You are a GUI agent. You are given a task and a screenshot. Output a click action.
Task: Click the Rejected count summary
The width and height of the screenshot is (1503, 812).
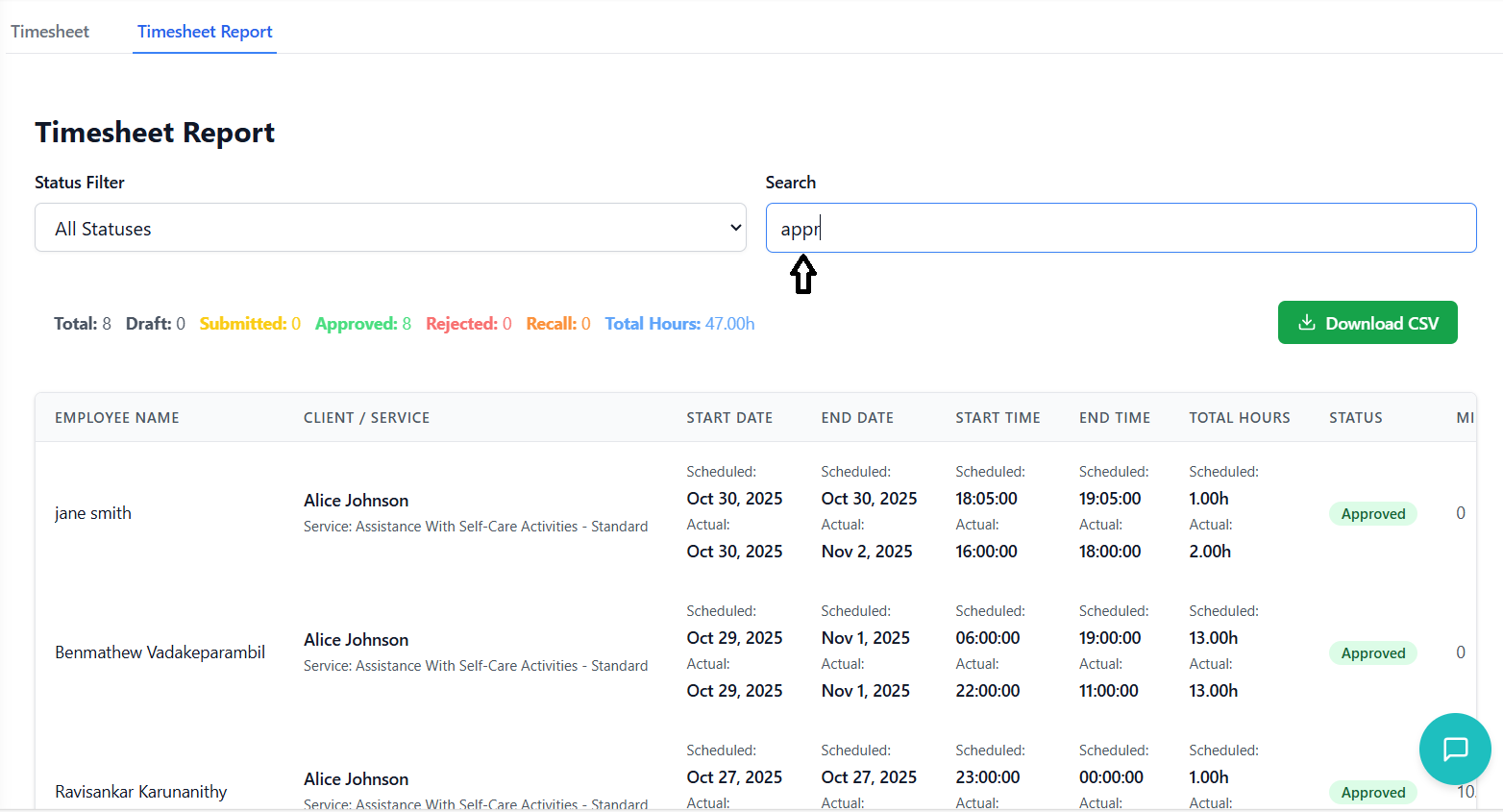pyautogui.click(x=468, y=324)
